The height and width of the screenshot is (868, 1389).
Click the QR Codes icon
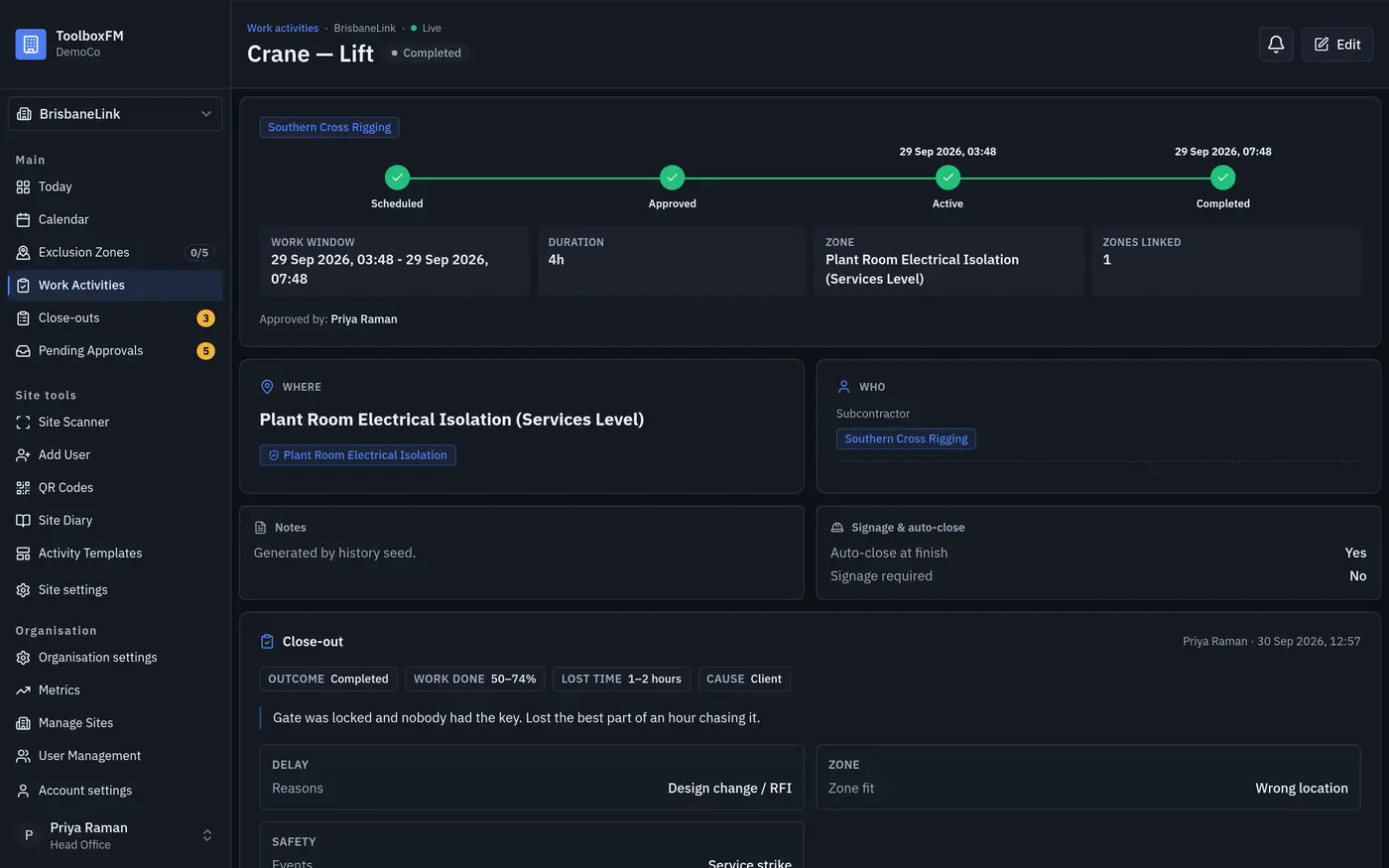[x=23, y=487]
